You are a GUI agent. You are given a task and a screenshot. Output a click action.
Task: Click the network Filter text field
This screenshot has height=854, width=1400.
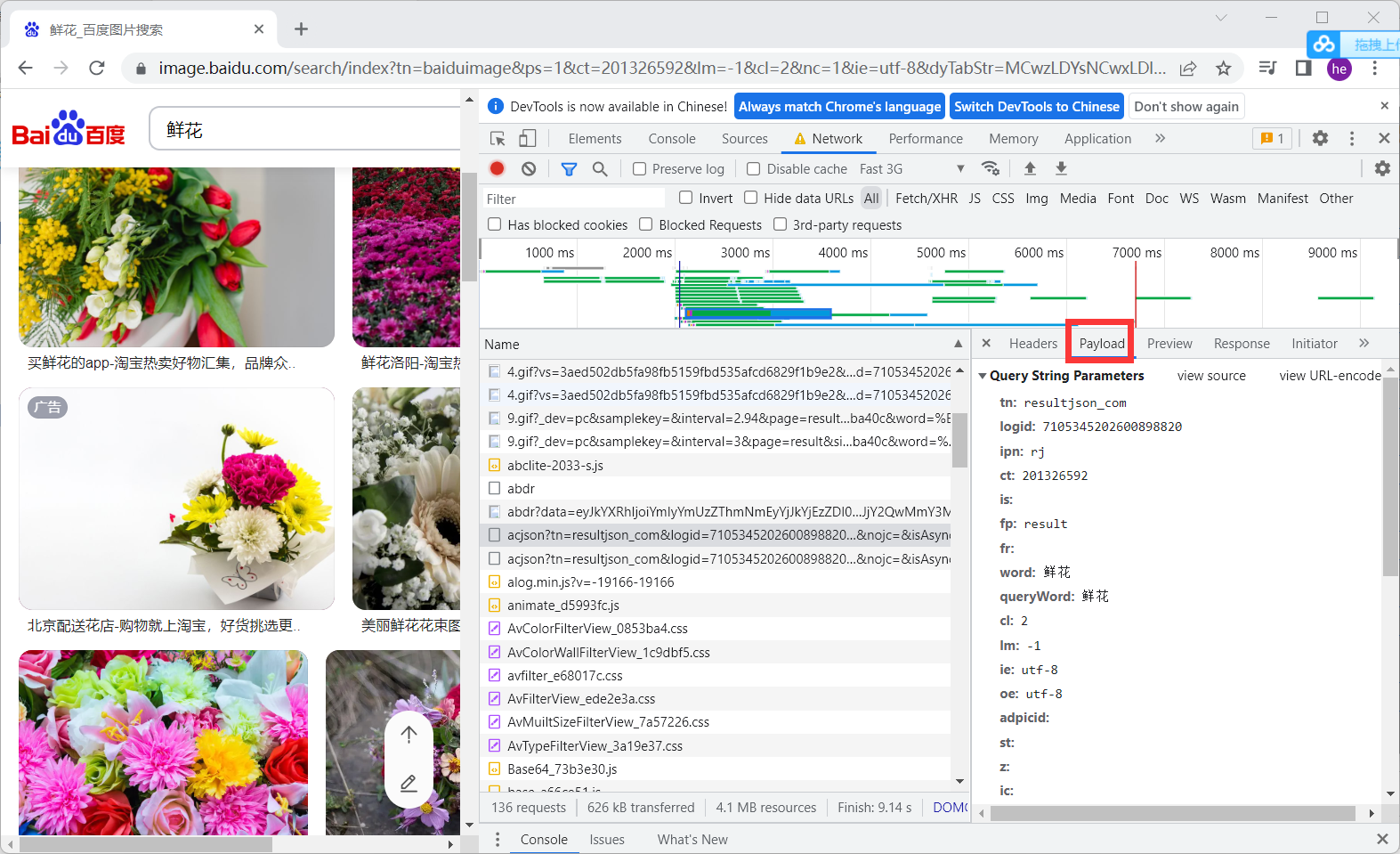pos(573,199)
